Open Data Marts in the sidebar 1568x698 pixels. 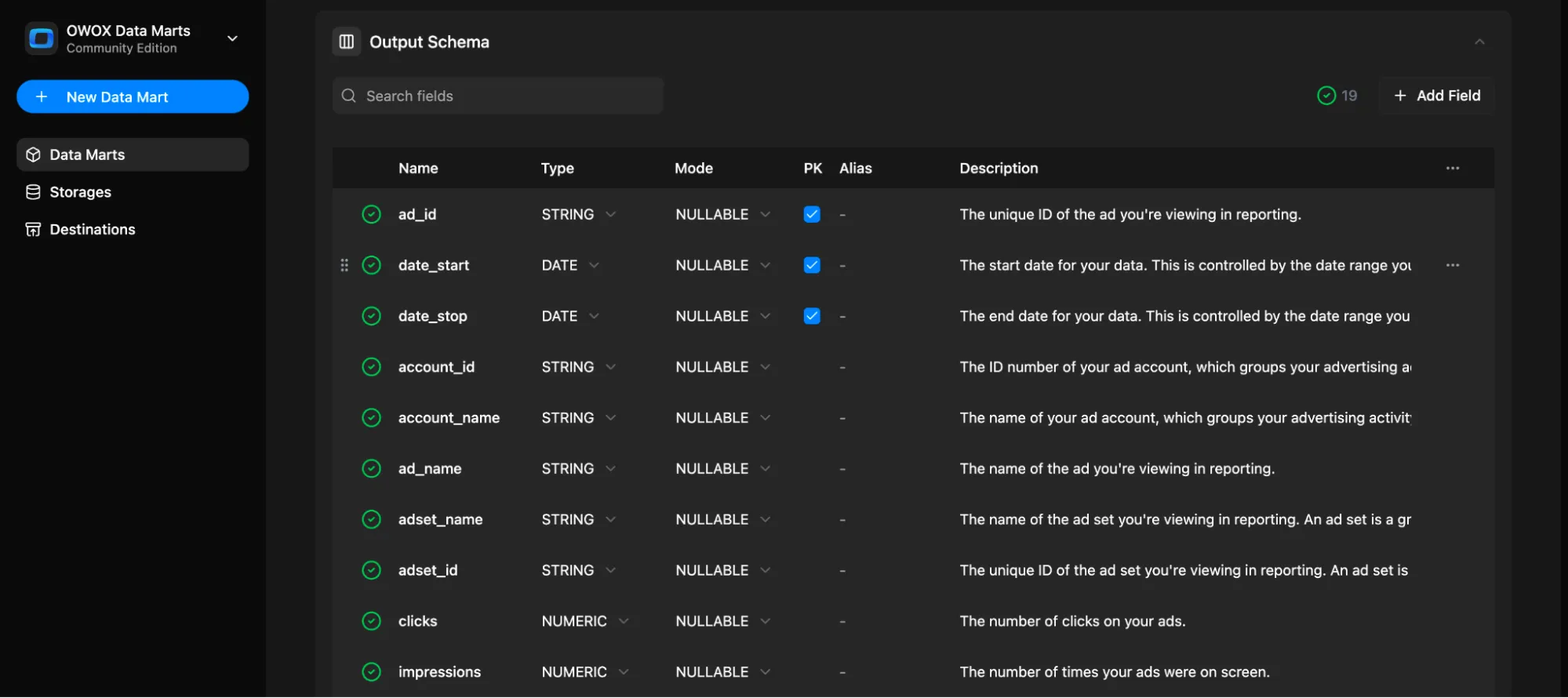133,155
